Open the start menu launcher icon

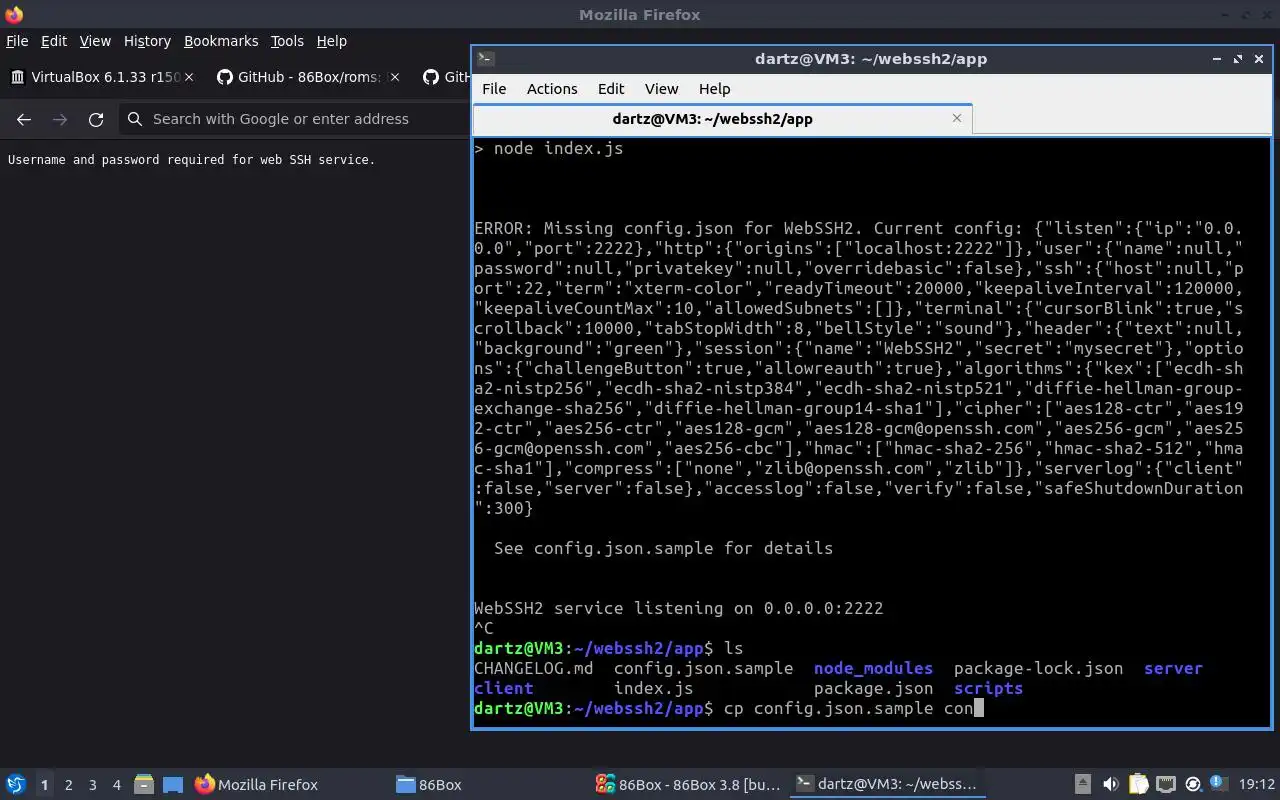pos(16,785)
